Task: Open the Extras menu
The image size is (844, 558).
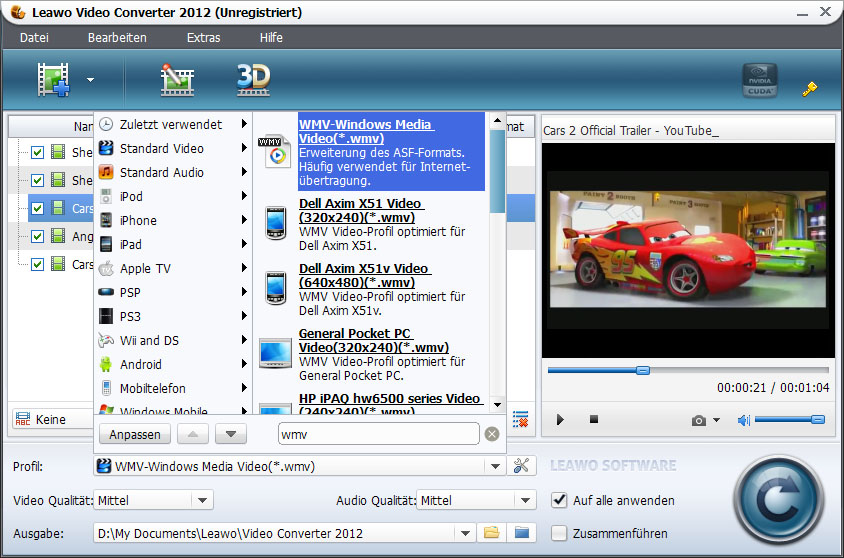Action: click(203, 38)
